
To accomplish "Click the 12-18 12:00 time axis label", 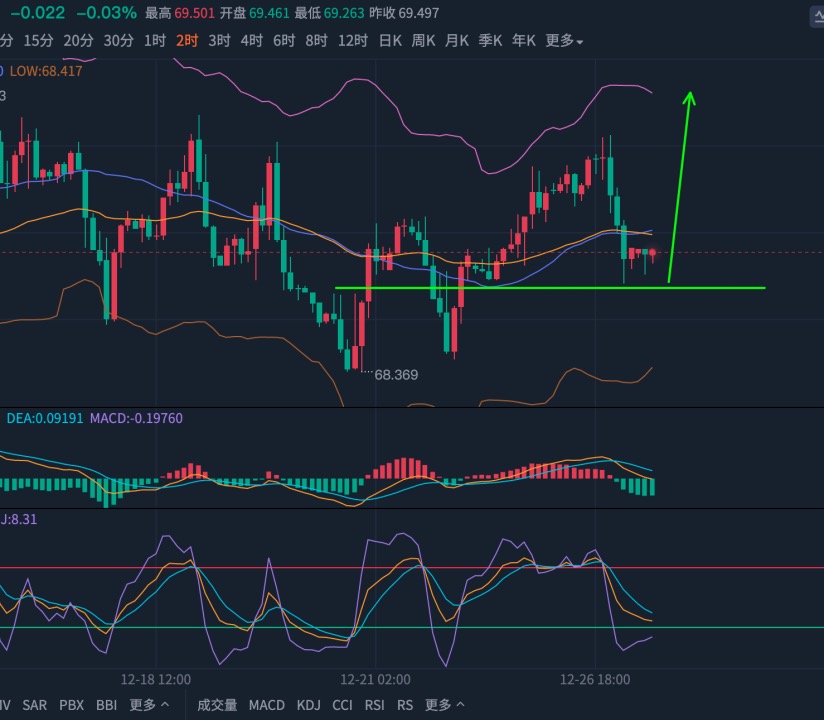I will [156, 680].
